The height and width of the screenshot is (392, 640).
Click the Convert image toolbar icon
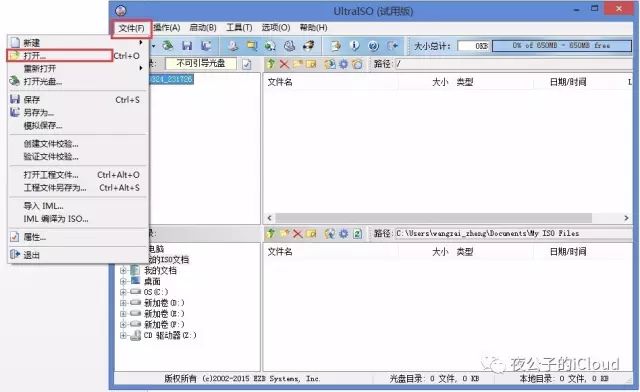[270, 45]
